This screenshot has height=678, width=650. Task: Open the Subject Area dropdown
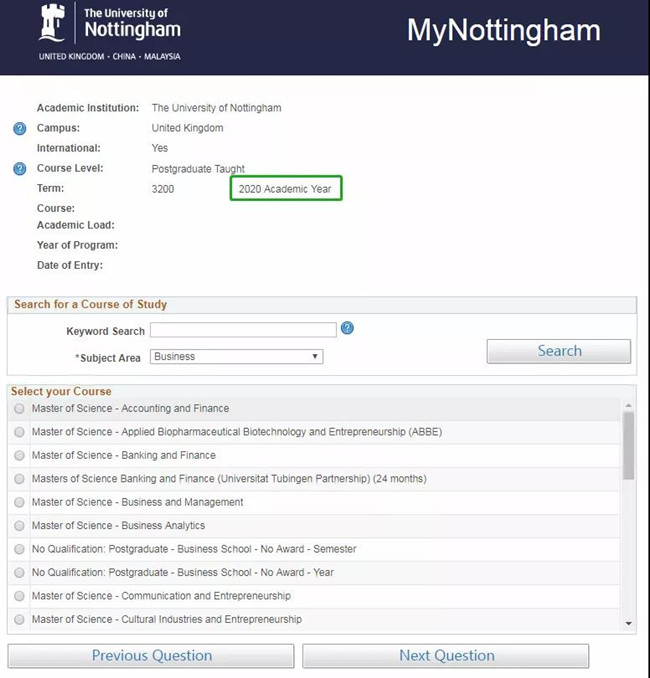237,357
